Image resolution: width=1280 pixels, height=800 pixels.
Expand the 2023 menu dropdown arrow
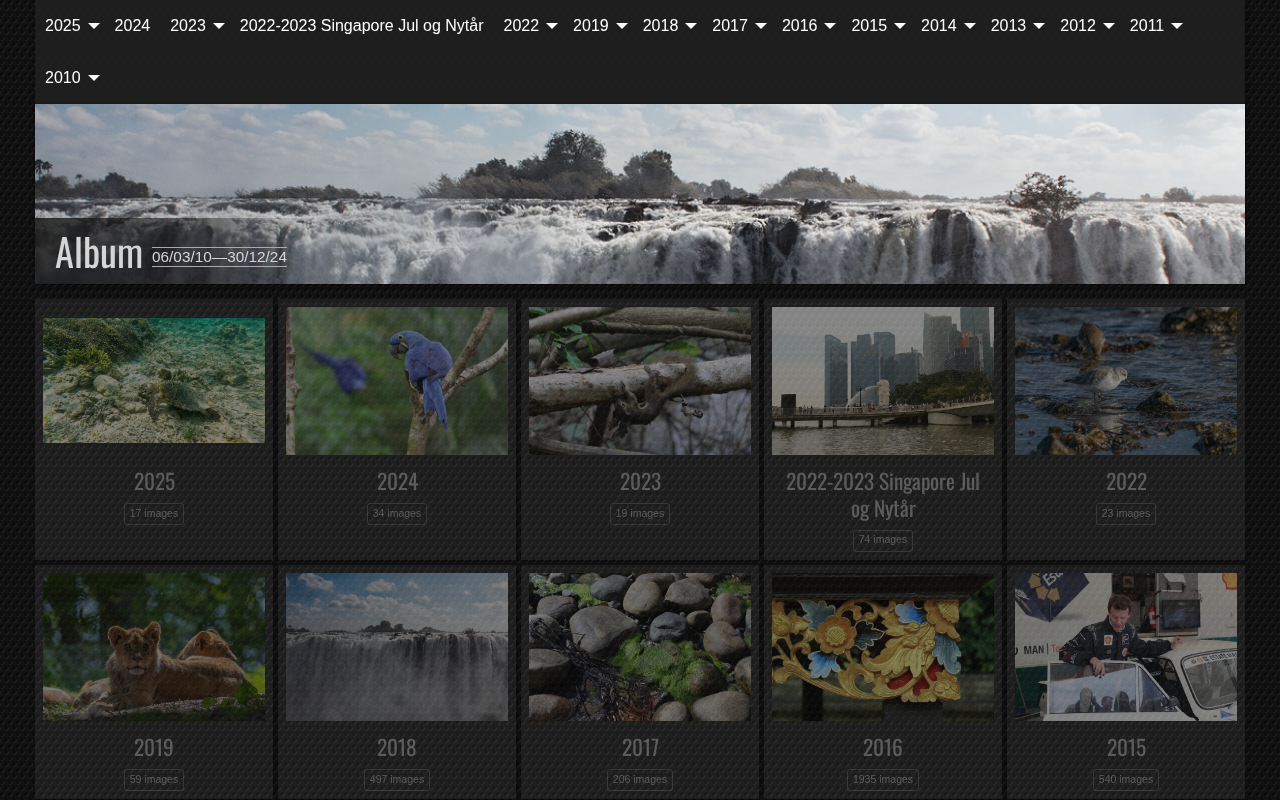[x=218, y=26]
